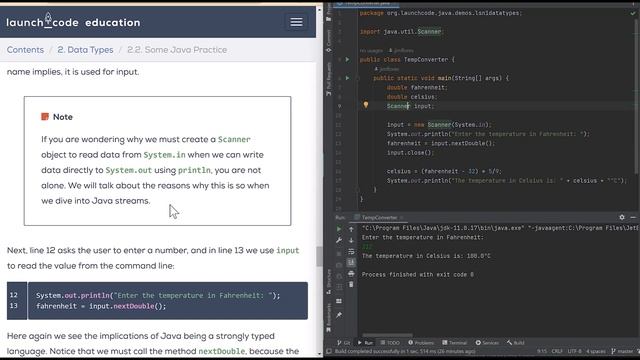Click the nextDouble code in webpage snippet
The width and height of the screenshot is (640, 360).
coord(133,306)
